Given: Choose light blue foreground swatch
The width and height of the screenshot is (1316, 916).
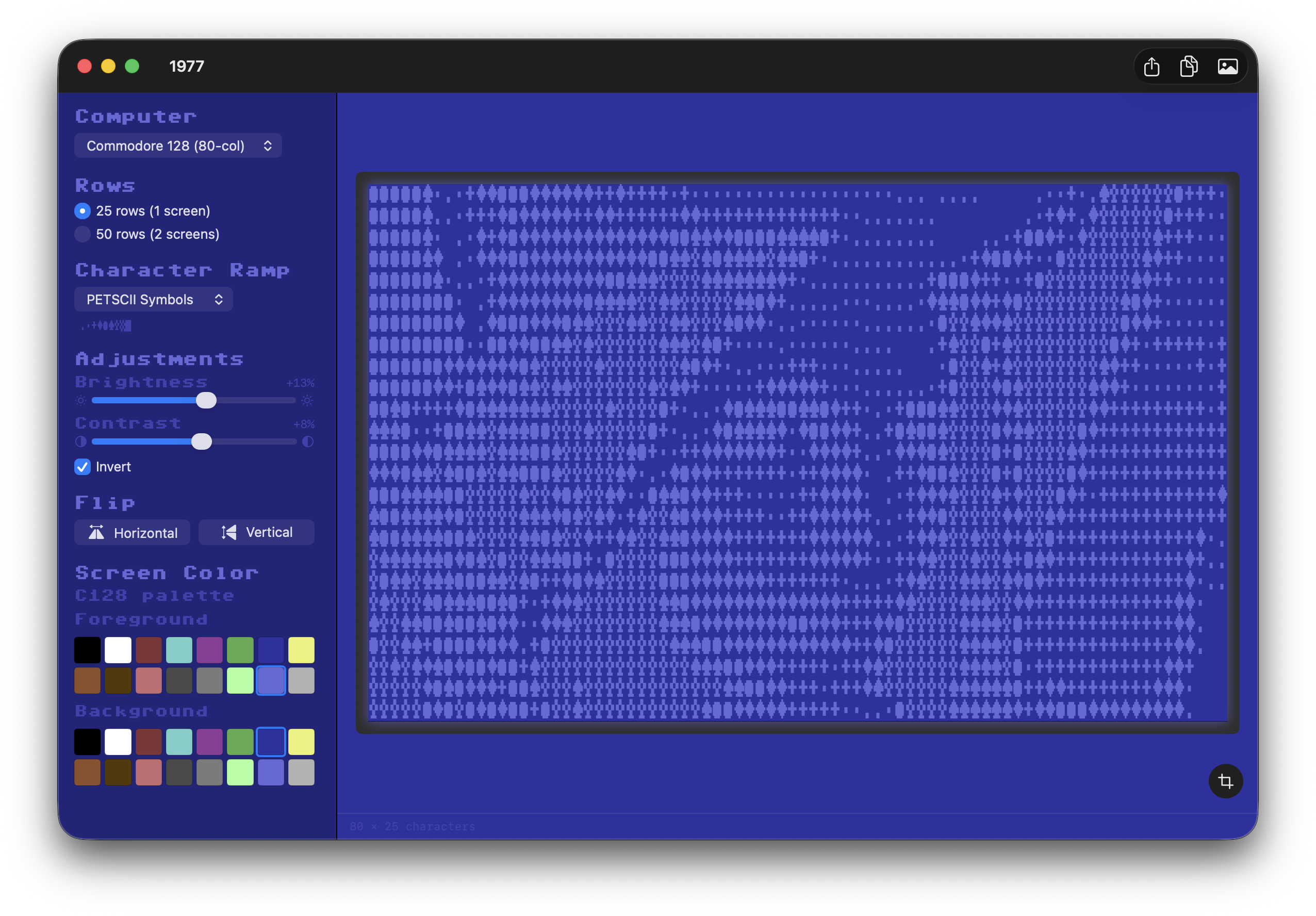Looking at the screenshot, I should click(x=271, y=680).
